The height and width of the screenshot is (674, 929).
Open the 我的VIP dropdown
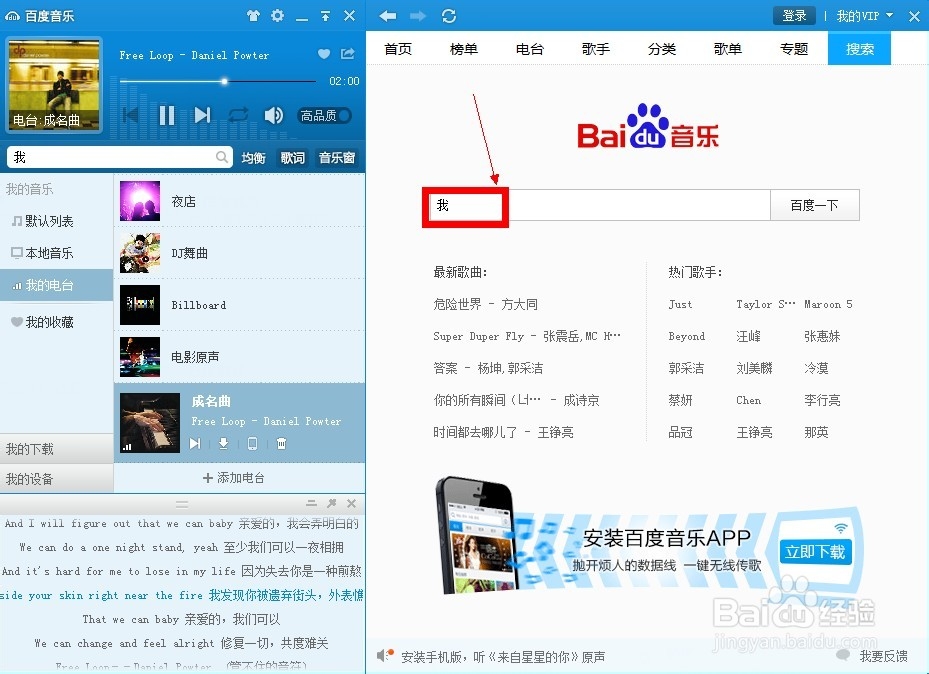[x=864, y=16]
